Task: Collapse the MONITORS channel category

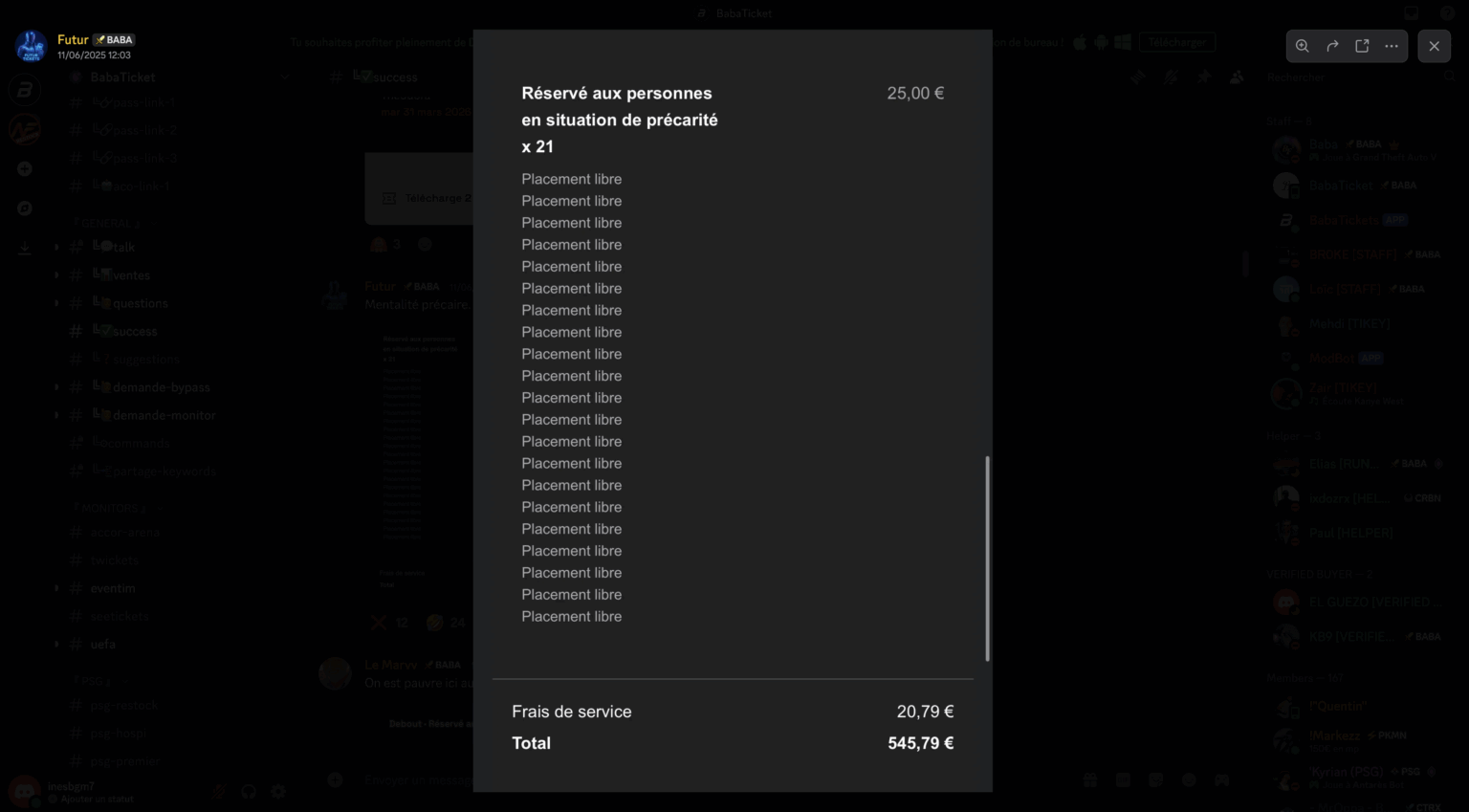Action: tap(111, 508)
